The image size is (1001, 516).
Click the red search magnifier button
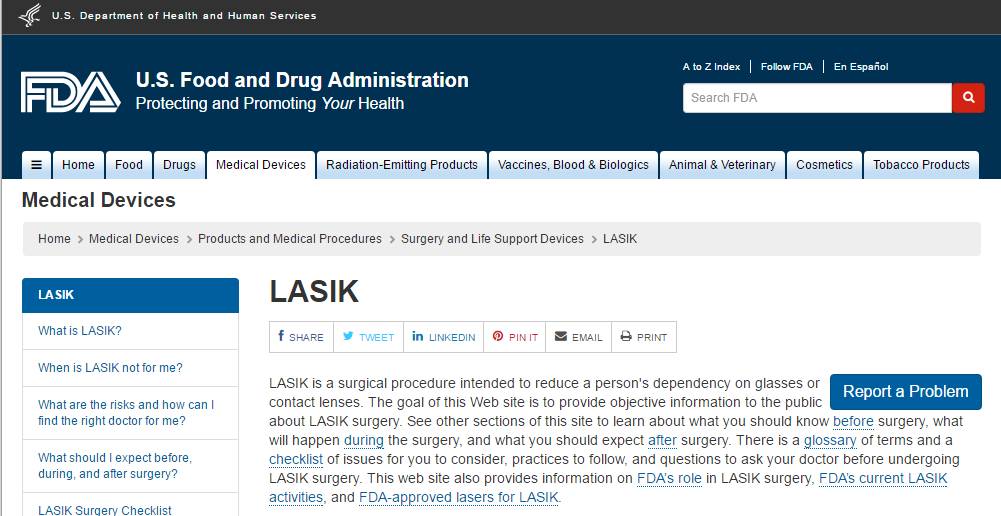click(x=968, y=98)
